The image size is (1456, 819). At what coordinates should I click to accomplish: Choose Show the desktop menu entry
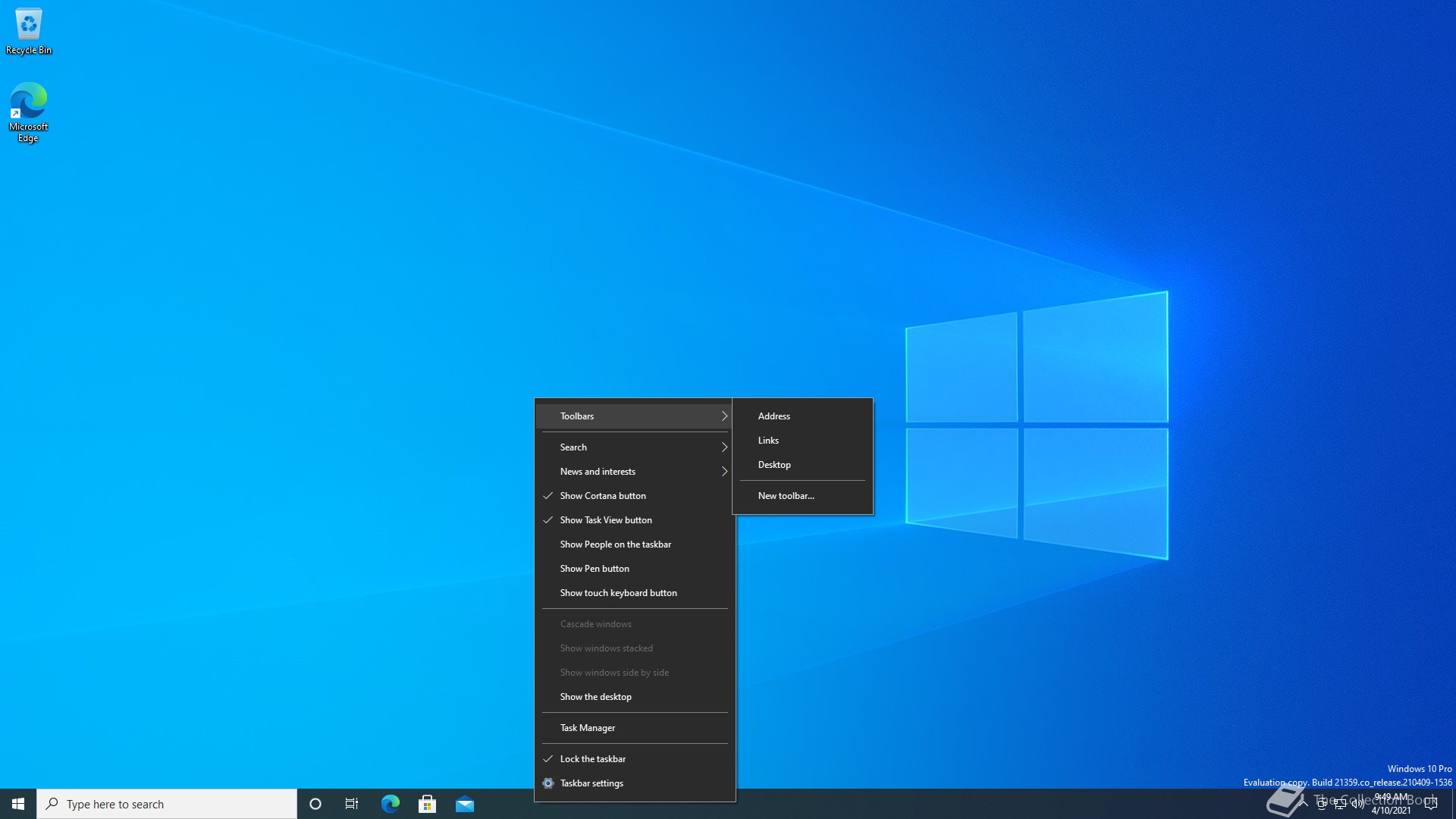[x=635, y=697]
